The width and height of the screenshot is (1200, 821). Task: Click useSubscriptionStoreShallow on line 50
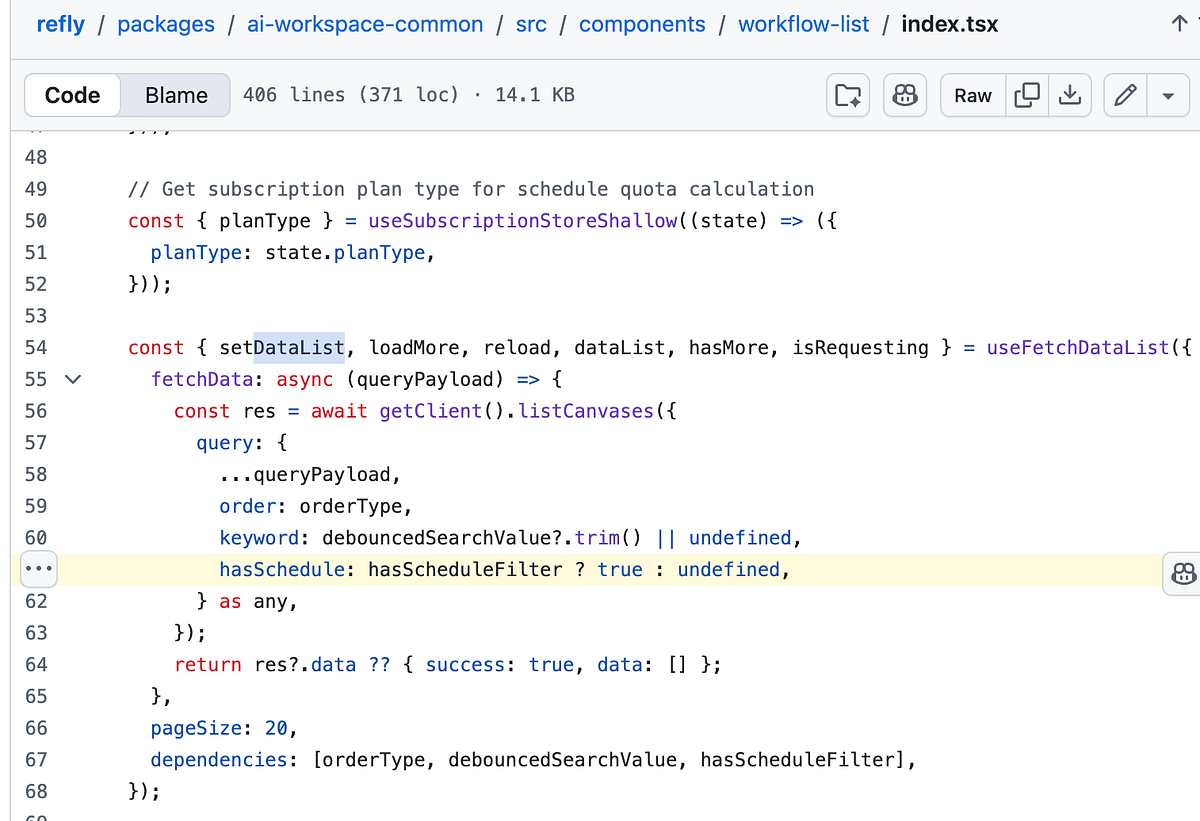click(x=522, y=221)
